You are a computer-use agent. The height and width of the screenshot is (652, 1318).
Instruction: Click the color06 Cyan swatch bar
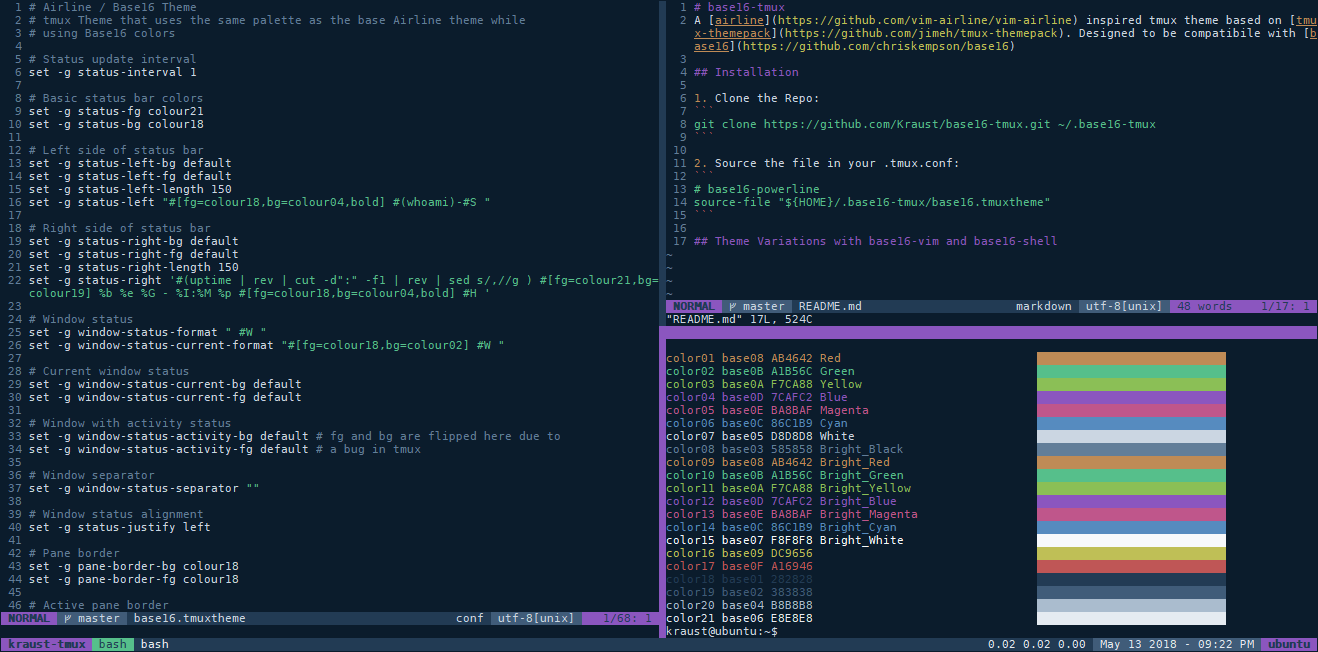point(1131,423)
